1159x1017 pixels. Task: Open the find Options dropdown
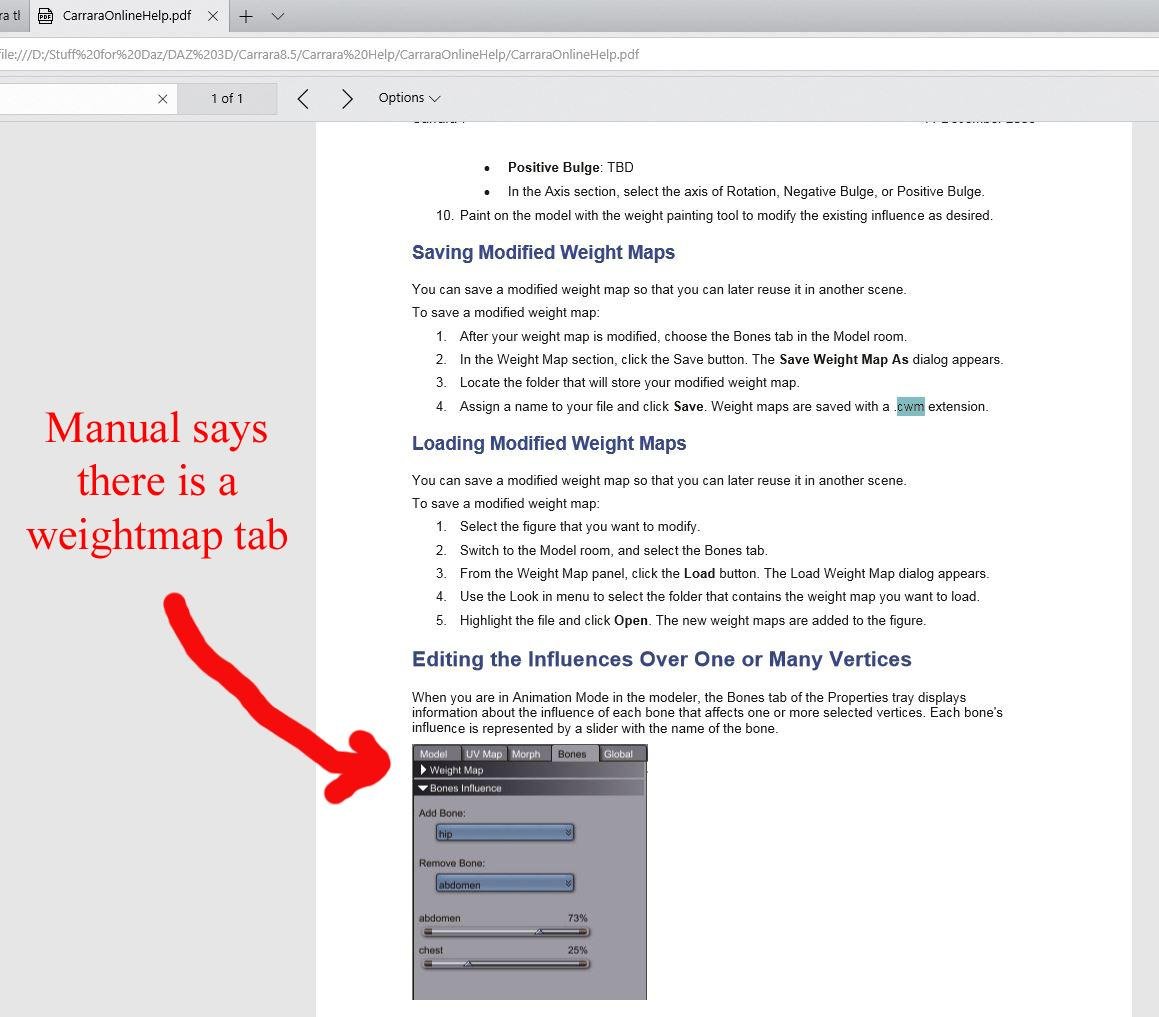coord(409,98)
